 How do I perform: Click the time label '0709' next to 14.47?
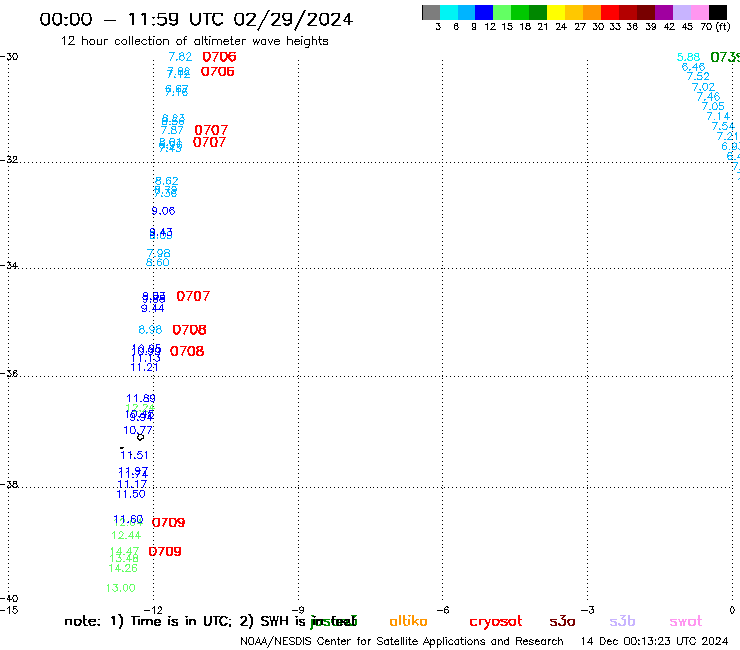click(x=165, y=551)
